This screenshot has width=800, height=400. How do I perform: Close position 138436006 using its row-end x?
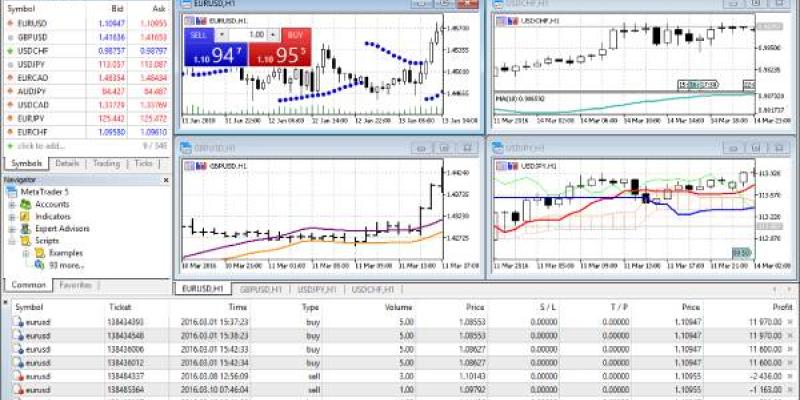[790, 349]
